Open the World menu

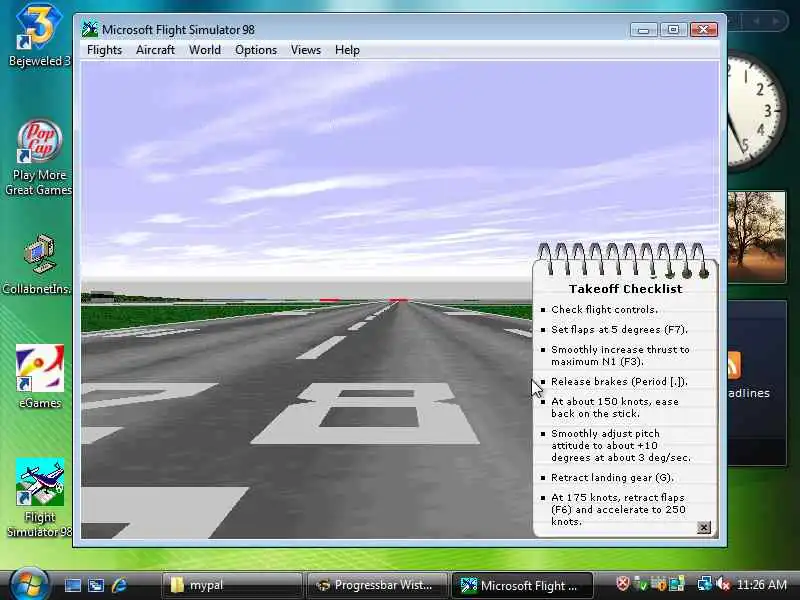tap(205, 50)
